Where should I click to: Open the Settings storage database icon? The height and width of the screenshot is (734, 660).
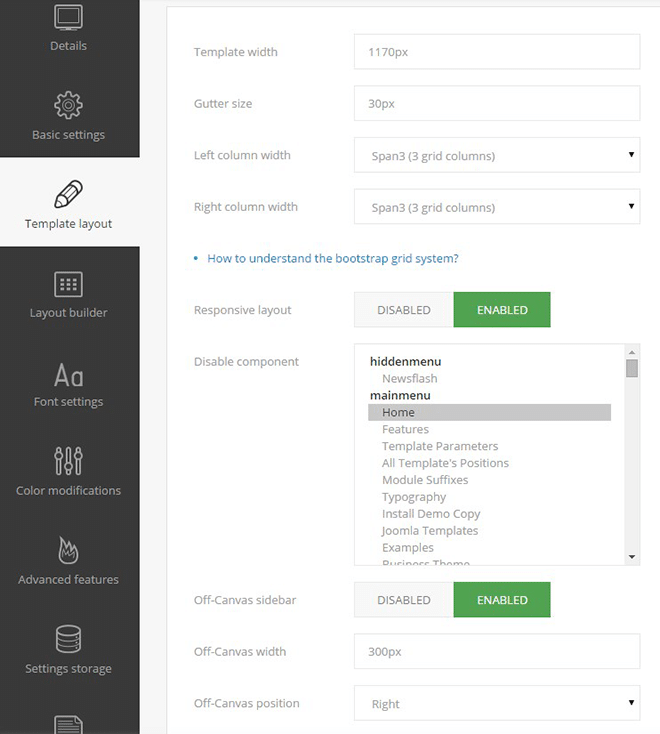point(68,639)
